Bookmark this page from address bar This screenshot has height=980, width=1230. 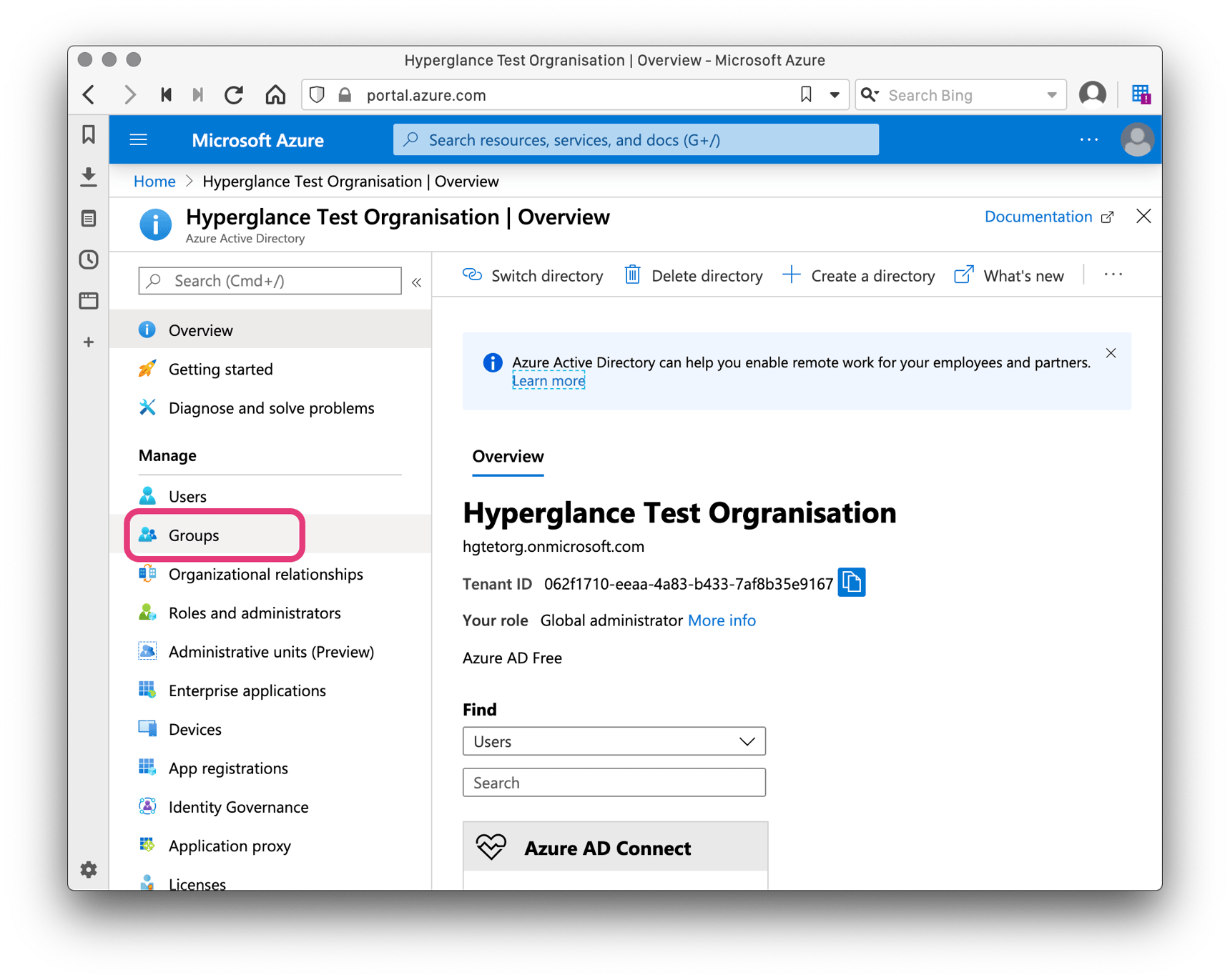tap(806, 95)
